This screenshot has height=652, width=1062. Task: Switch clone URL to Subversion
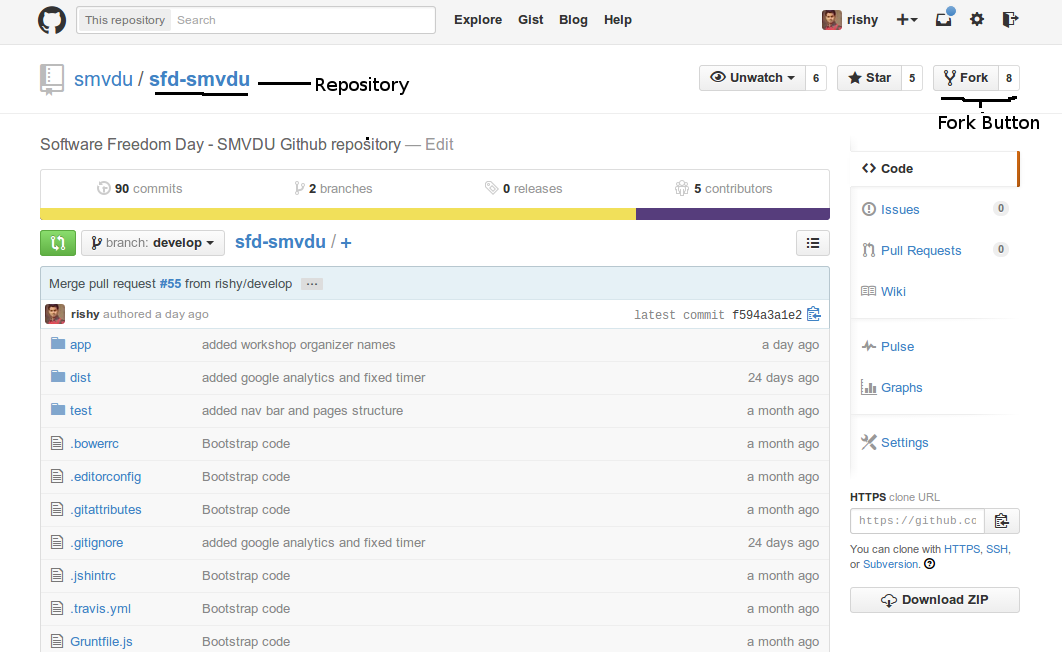(891, 564)
